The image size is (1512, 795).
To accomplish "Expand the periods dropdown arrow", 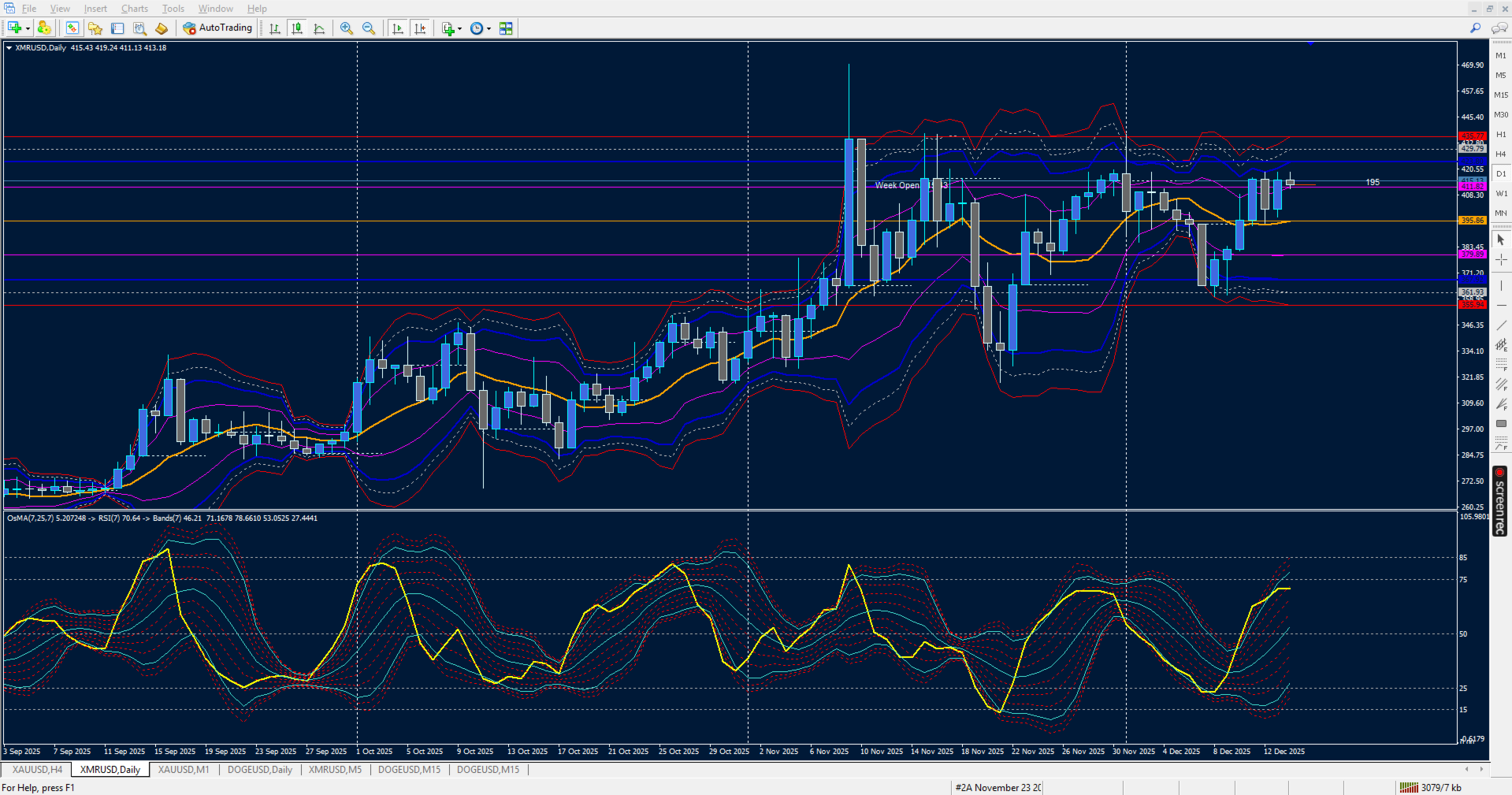I will (489, 28).
